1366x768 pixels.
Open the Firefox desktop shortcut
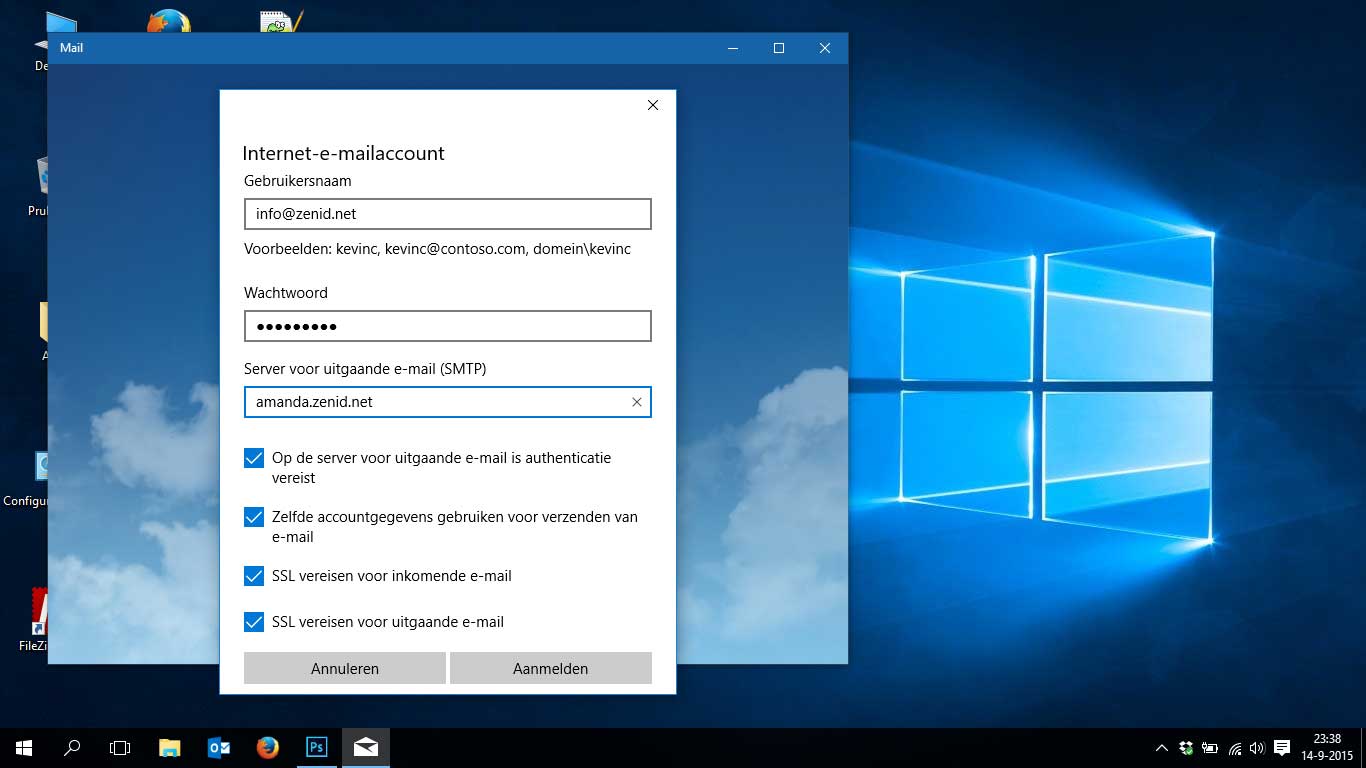(x=168, y=20)
